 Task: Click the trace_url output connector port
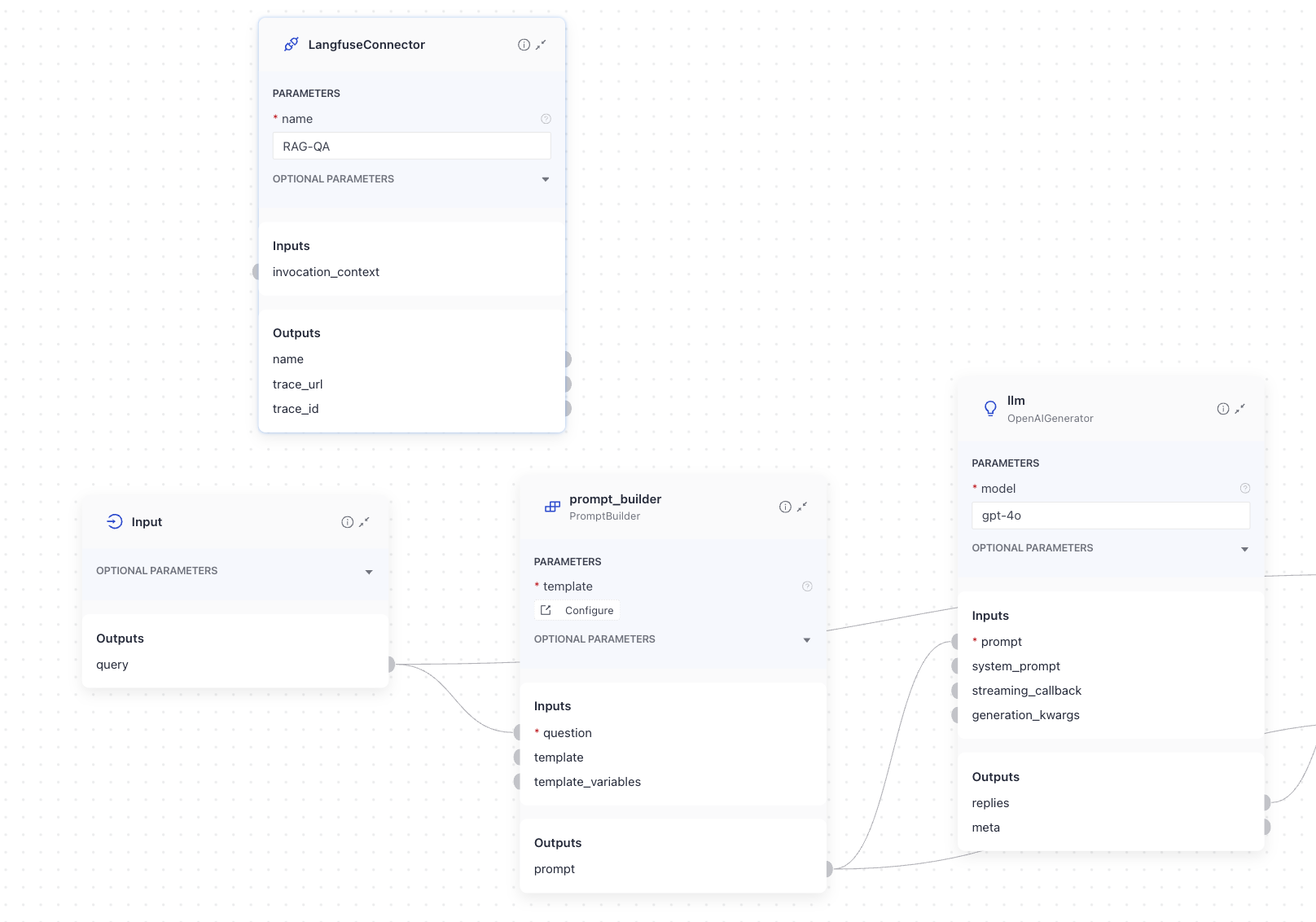point(567,384)
